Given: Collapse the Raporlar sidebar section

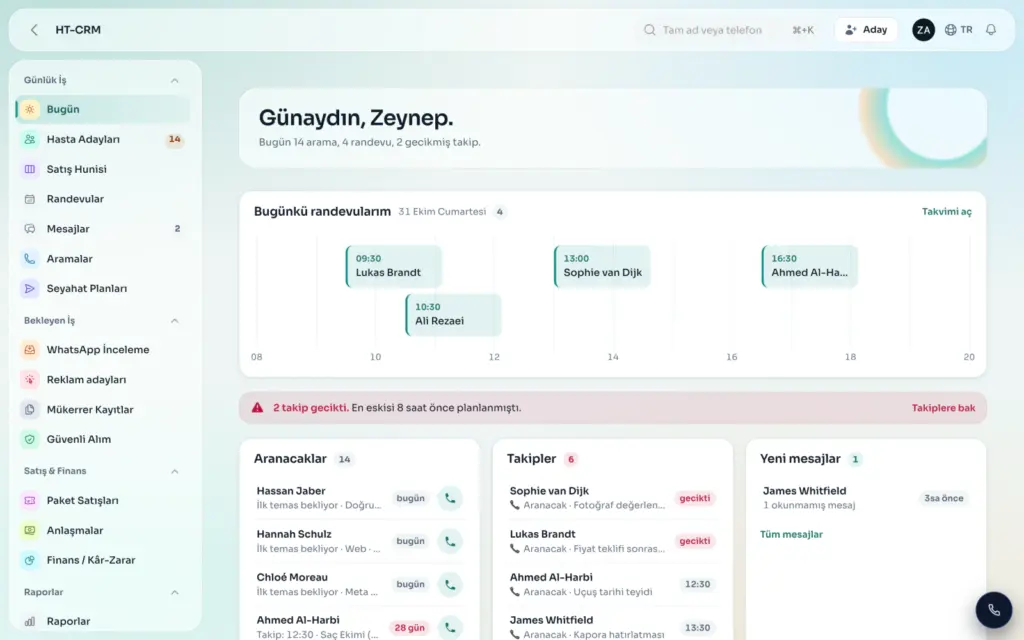Looking at the screenshot, I should (174, 592).
